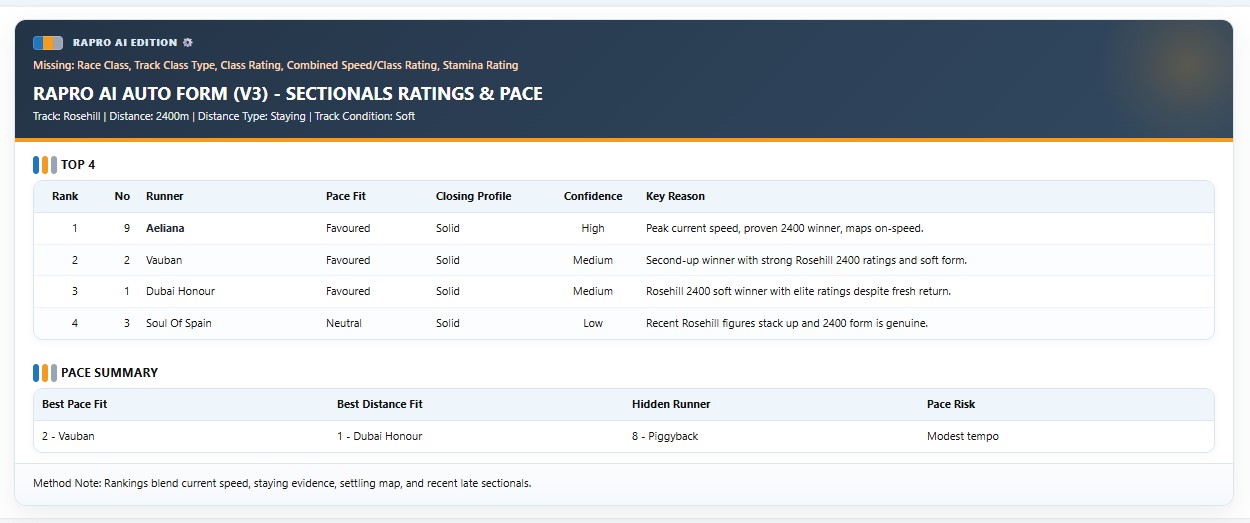Click the Hidden Runner value 8 - Piggyback
The image size is (1250, 523).
click(x=667, y=436)
